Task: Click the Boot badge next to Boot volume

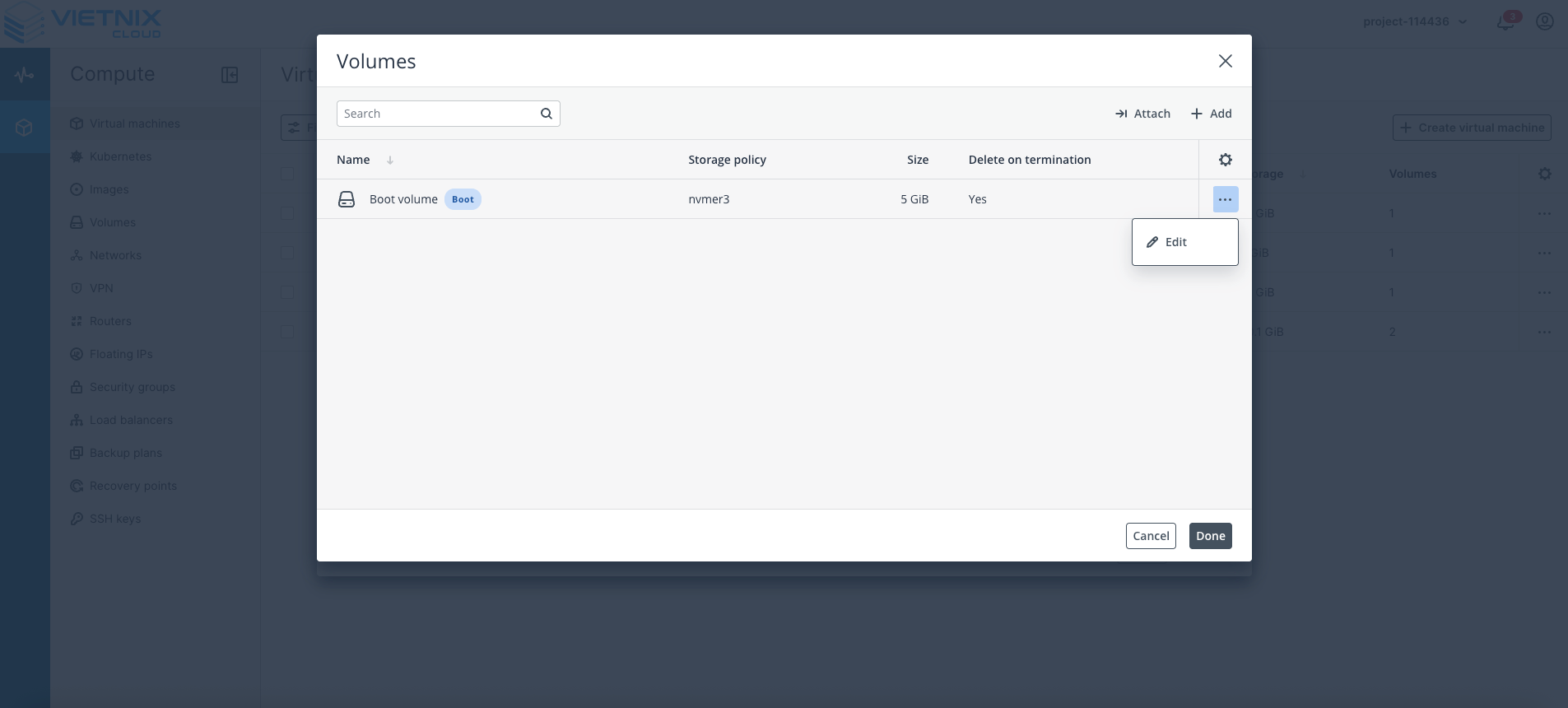Action: (x=463, y=199)
